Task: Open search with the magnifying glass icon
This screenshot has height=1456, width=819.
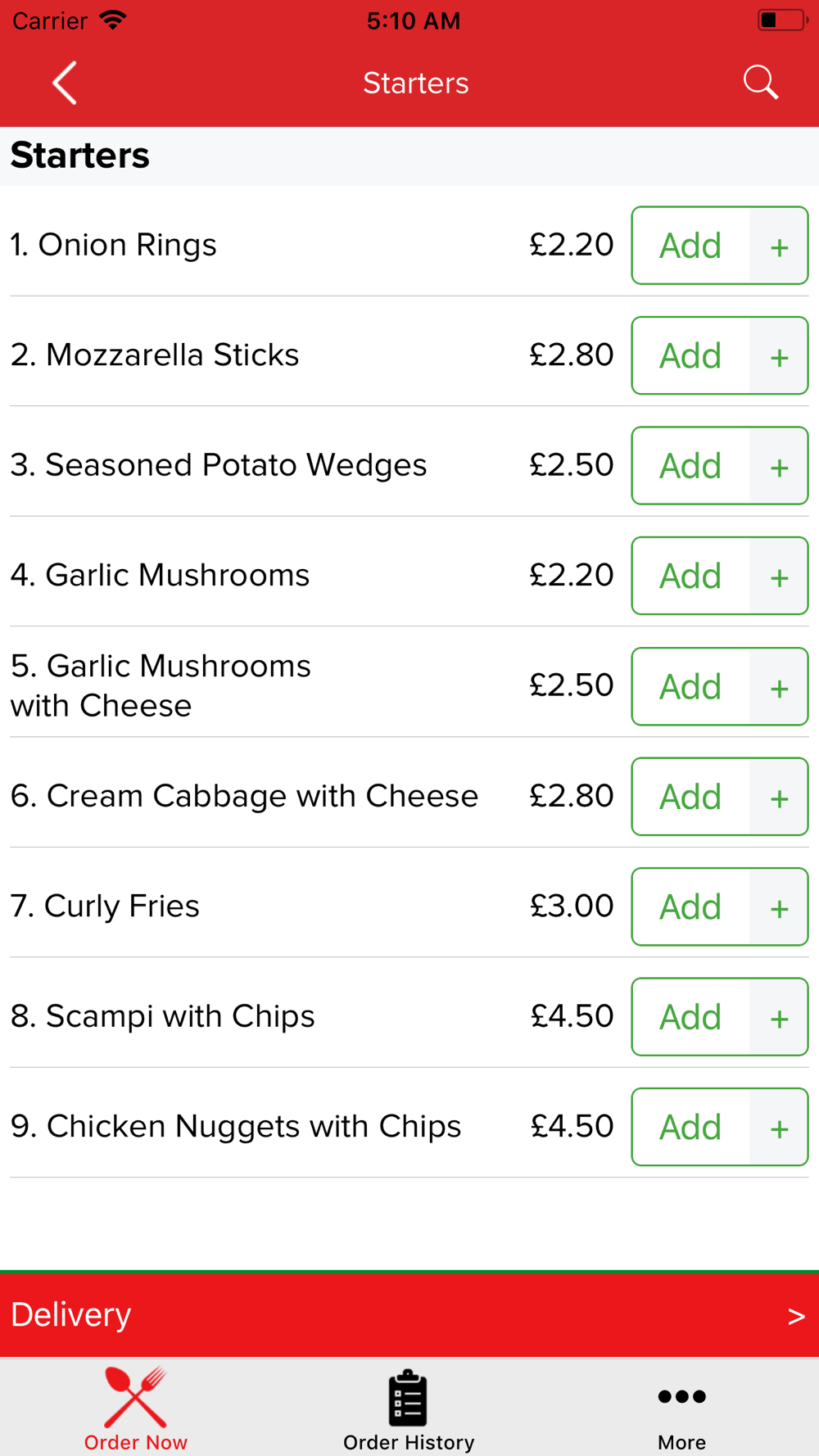Action: [x=760, y=83]
